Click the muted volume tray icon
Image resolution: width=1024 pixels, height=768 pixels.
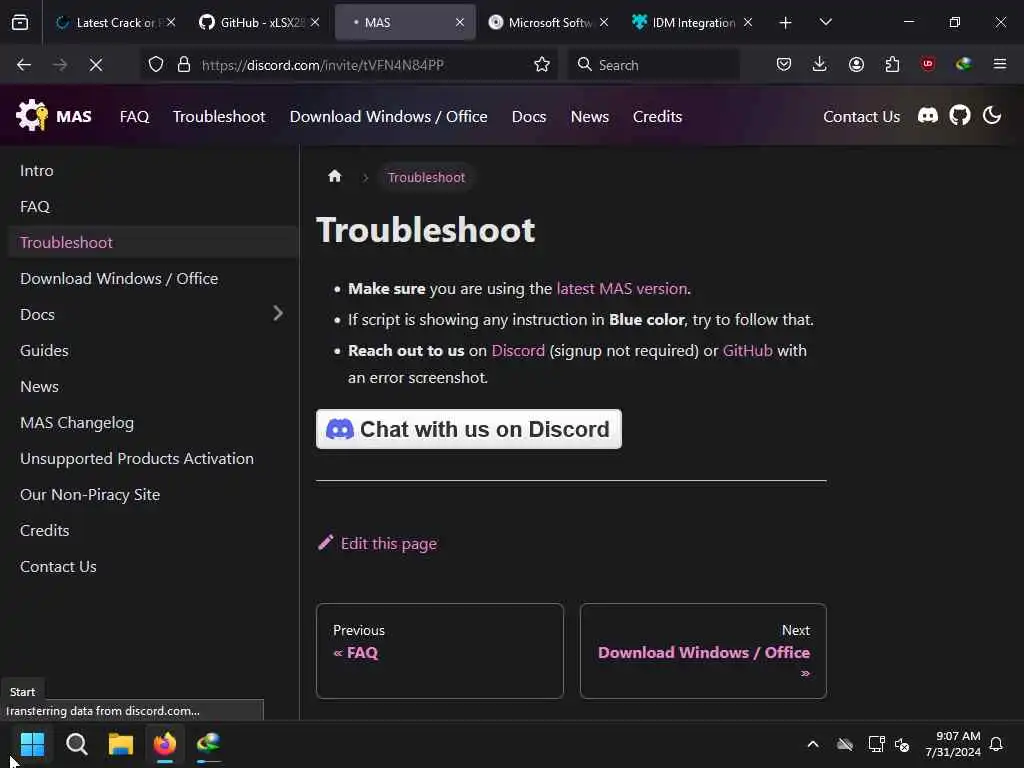(x=901, y=744)
